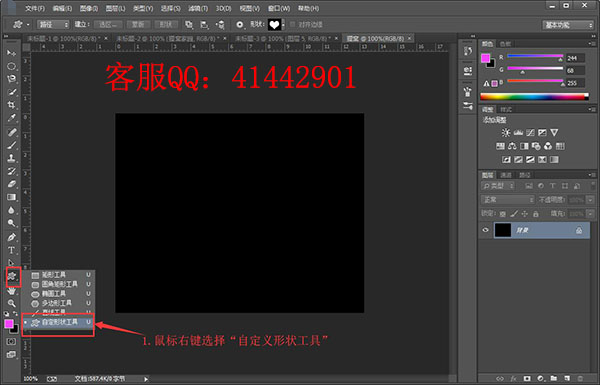This screenshot has height=385, width=600.
Task: Select the Blur droplet tool
Action: [x=11, y=210]
